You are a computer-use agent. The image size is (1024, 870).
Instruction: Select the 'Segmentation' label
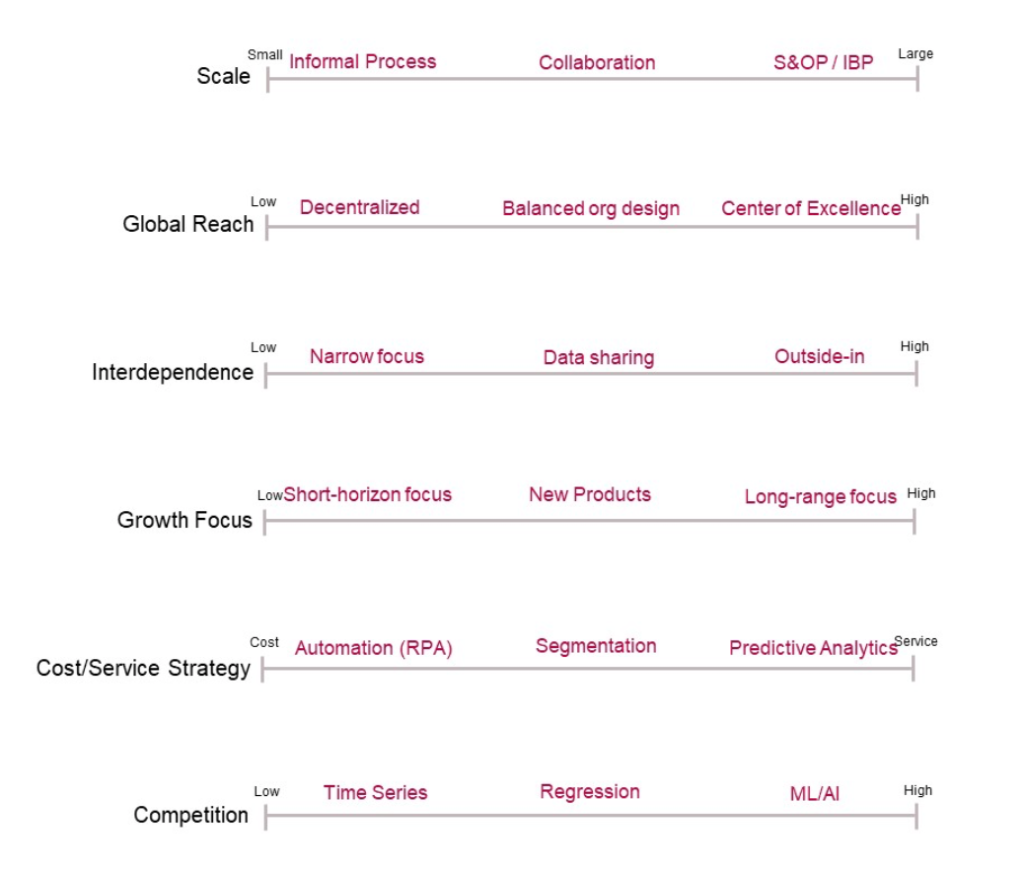coord(596,646)
